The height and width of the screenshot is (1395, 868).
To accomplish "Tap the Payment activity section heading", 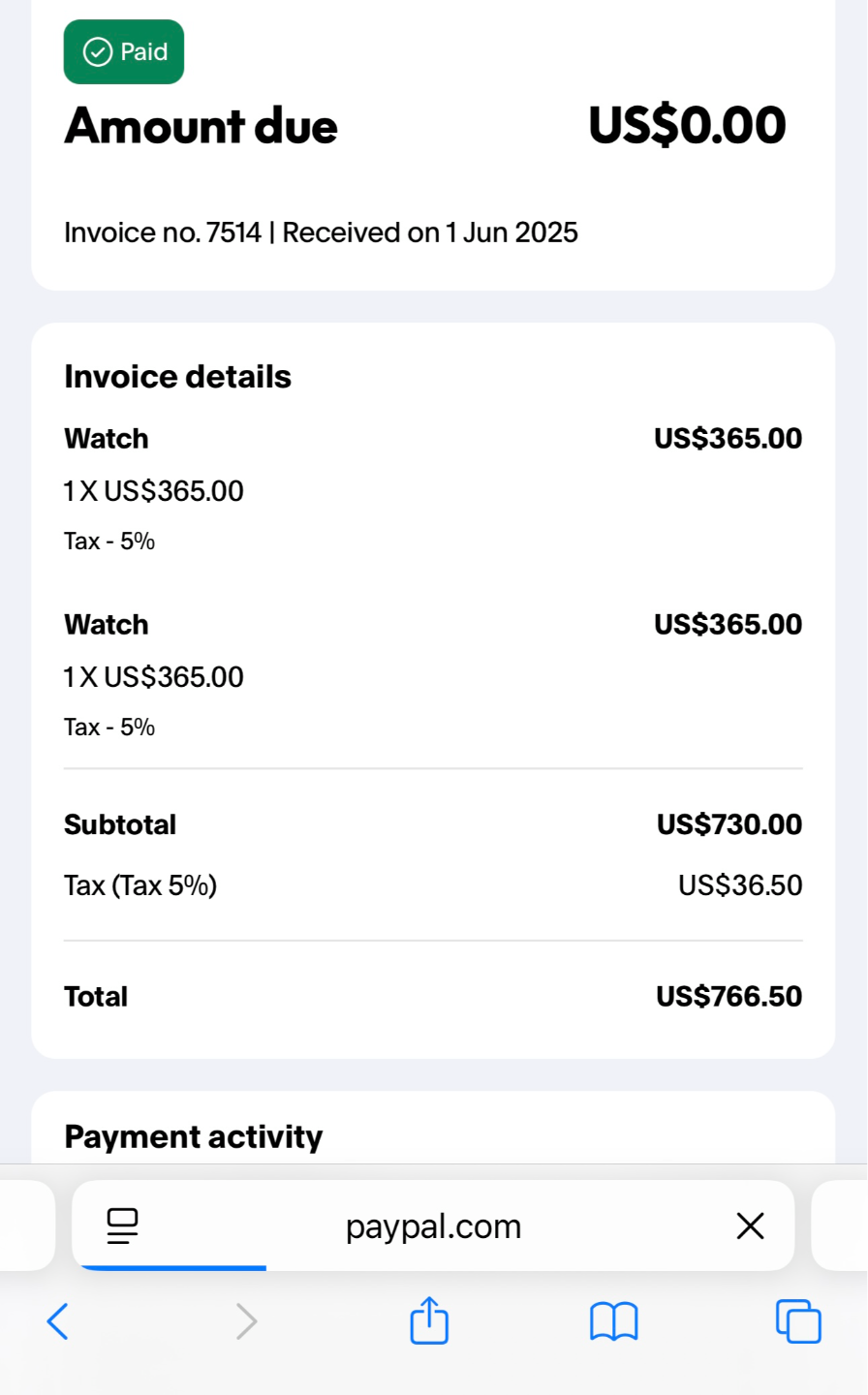I will coord(194,1136).
